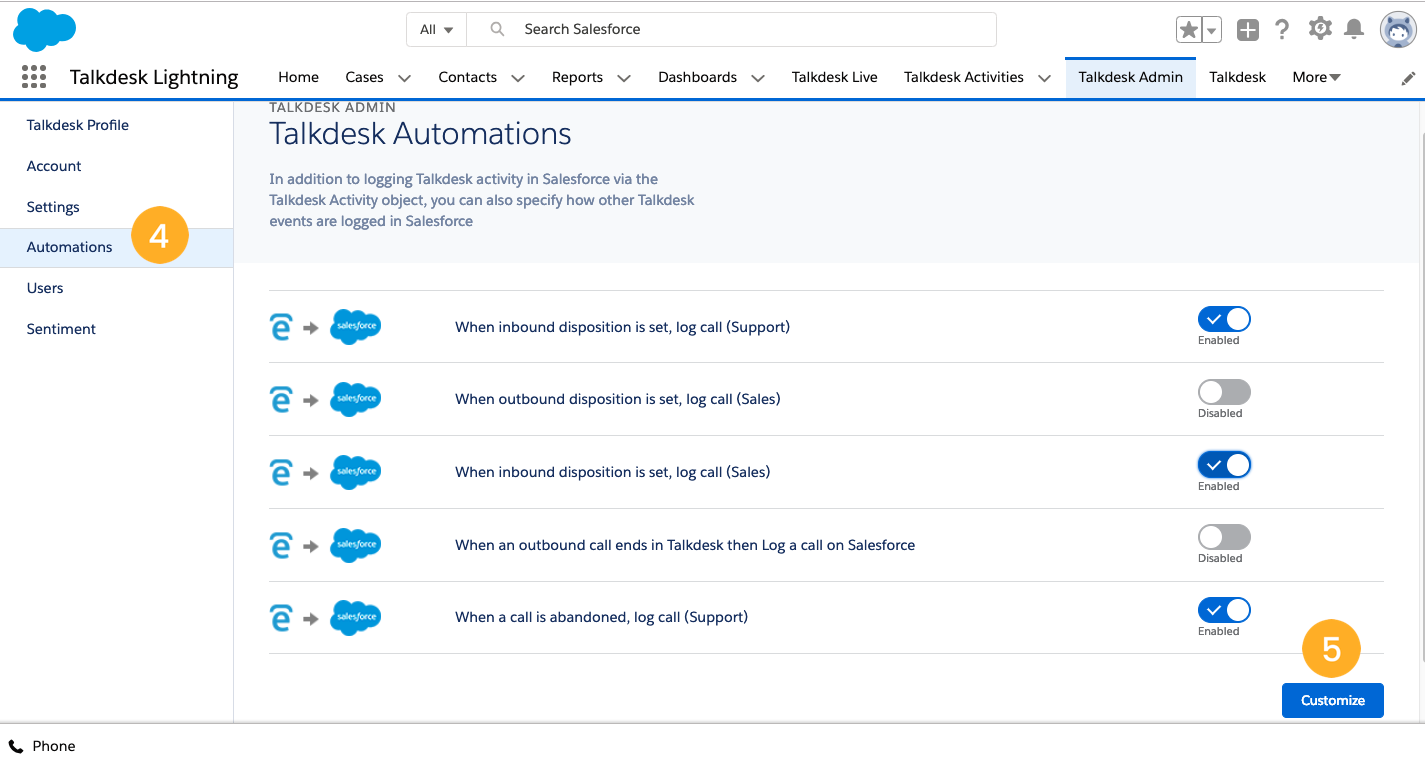Image resolution: width=1425 pixels, height=762 pixels.
Task: Click the Favorites star icon
Action: pos(1188,30)
